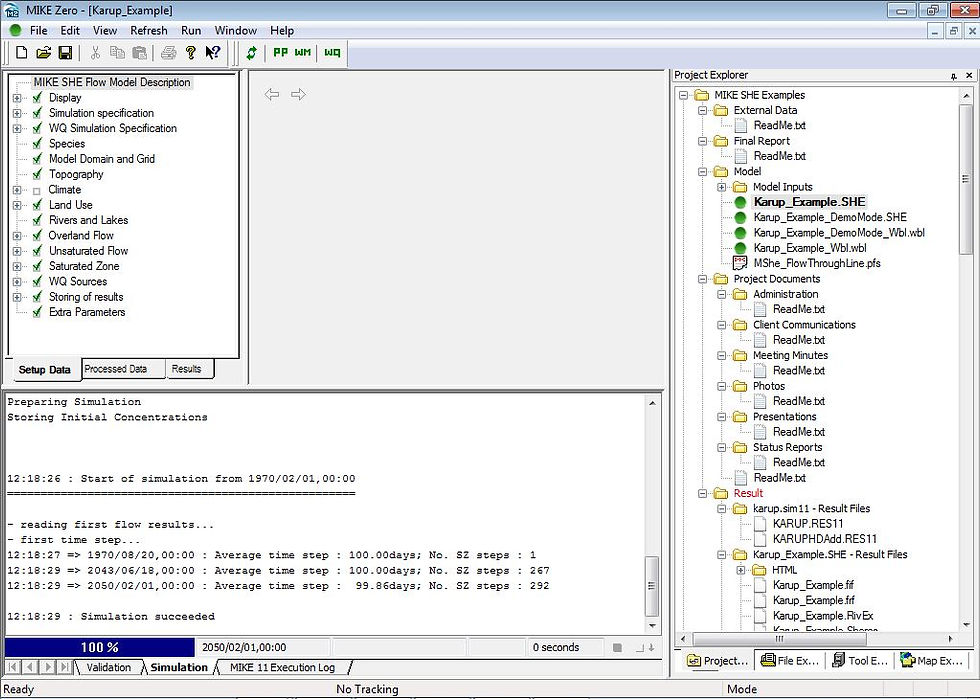
Task: Collapse the MIKE SHE Examples root folder
Action: pyautogui.click(x=683, y=95)
